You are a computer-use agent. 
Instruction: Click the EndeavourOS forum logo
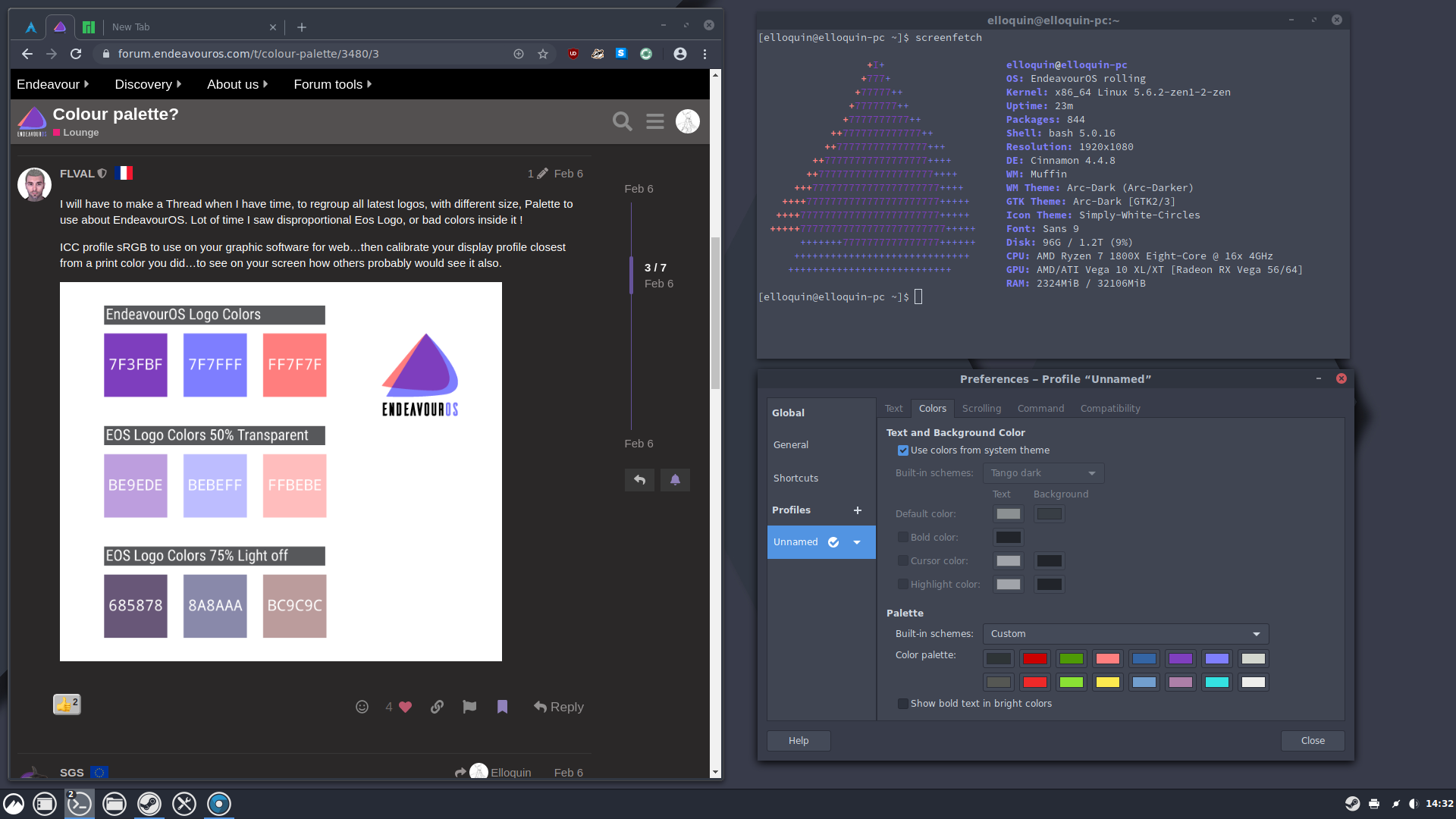tap(32, 122)
